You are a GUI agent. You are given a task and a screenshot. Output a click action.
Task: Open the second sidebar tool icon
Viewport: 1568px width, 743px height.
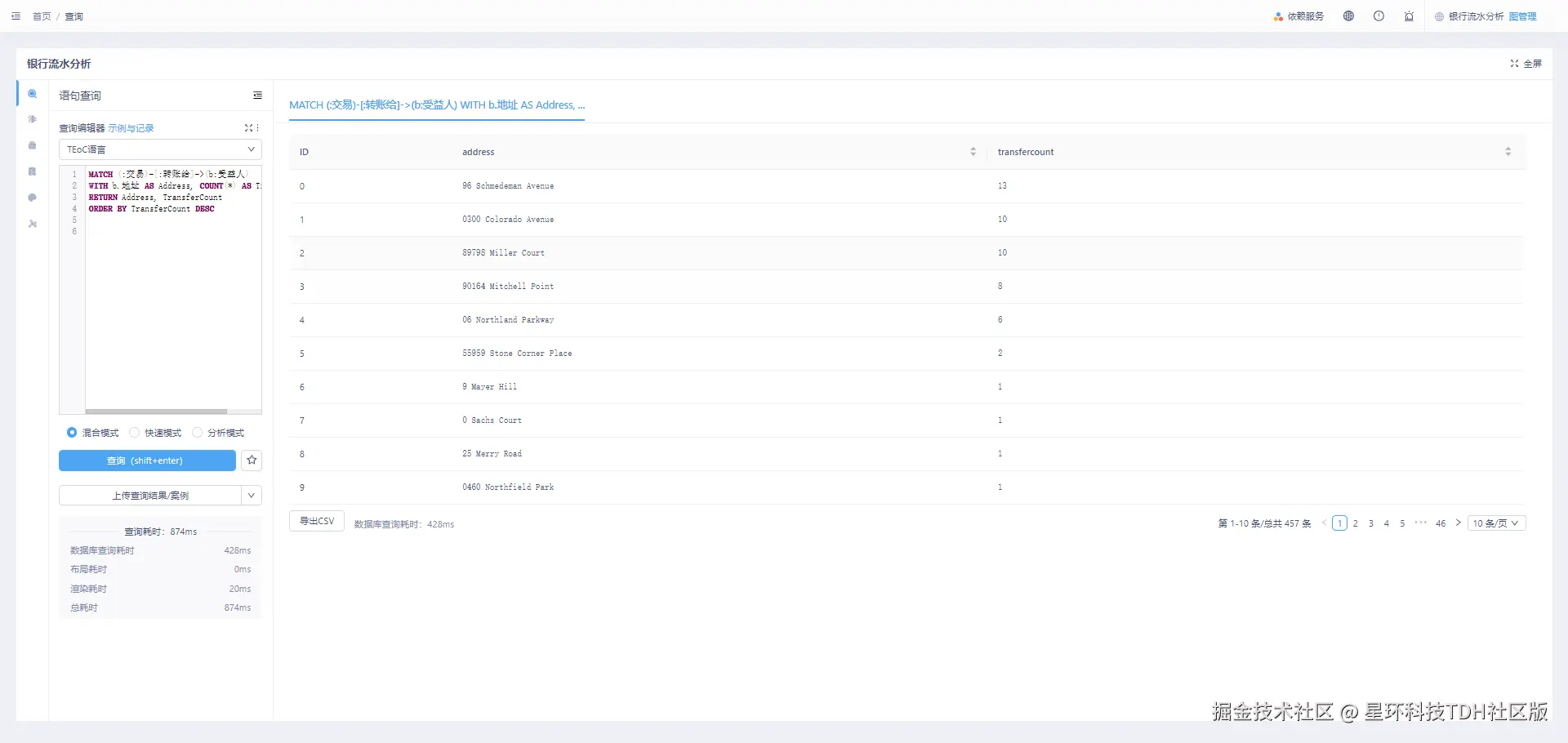[33, 119]
